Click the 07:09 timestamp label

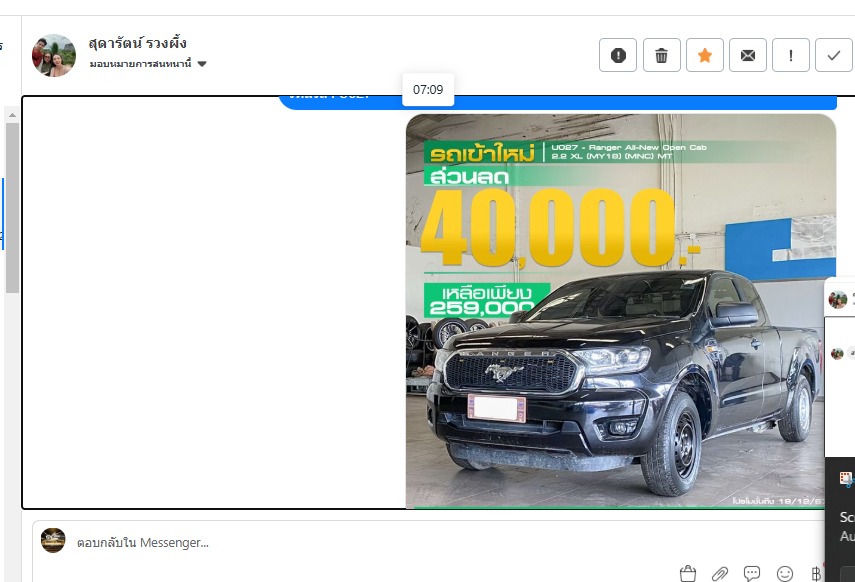(428, 89)
